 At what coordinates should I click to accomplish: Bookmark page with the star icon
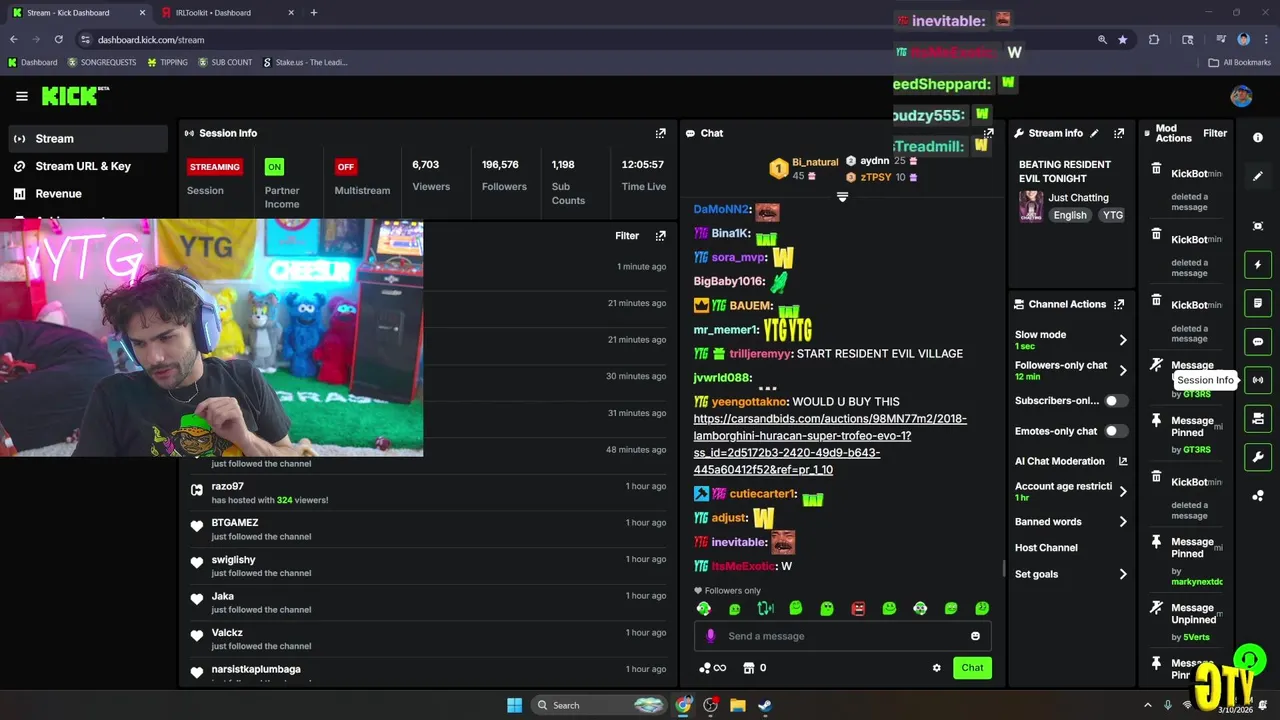(x=1123, y=40)
